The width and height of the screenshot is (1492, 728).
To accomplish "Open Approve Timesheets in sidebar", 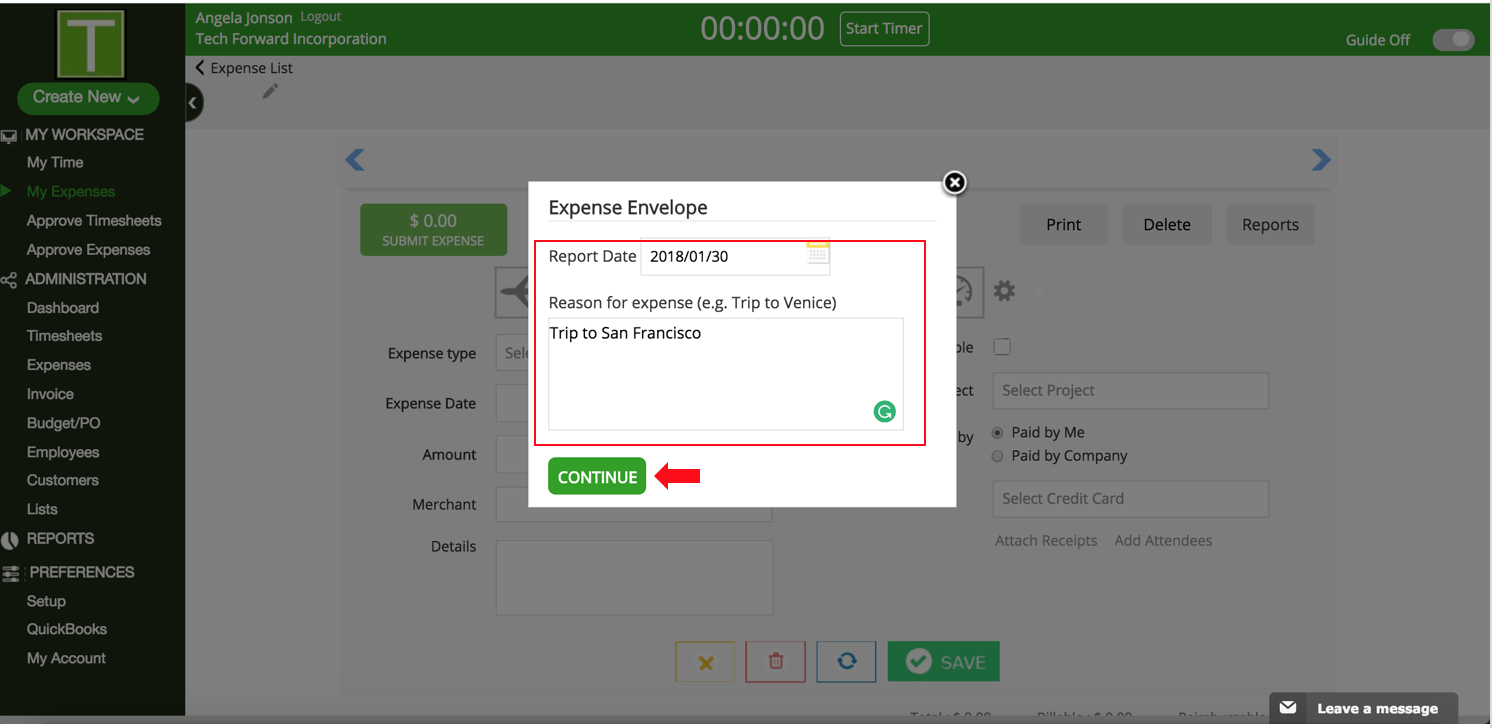I will coord(94,221).
